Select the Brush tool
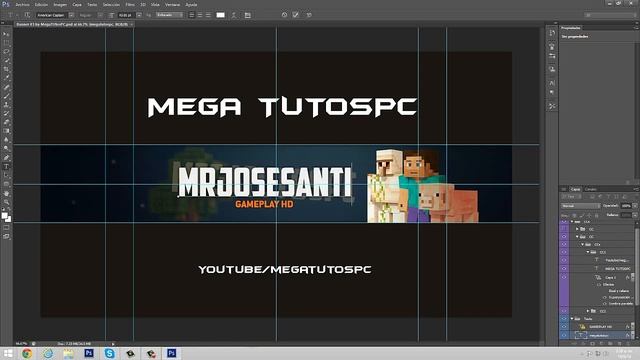The height and width of the screenshot is (360, 640). coord(6,96)
